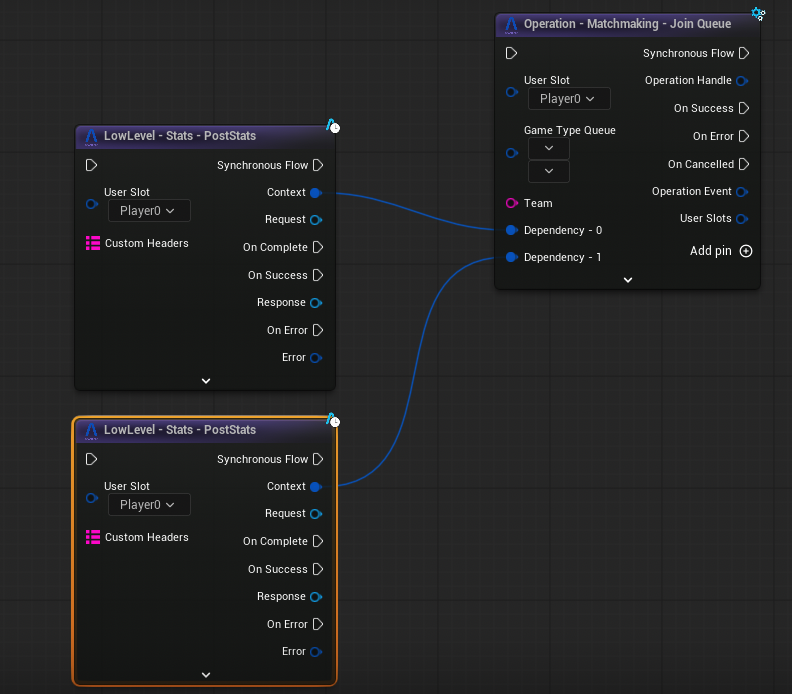
Task: Select the Operation - Matchmaking - Join Queue title bar
Action: [x=627, y=24]
